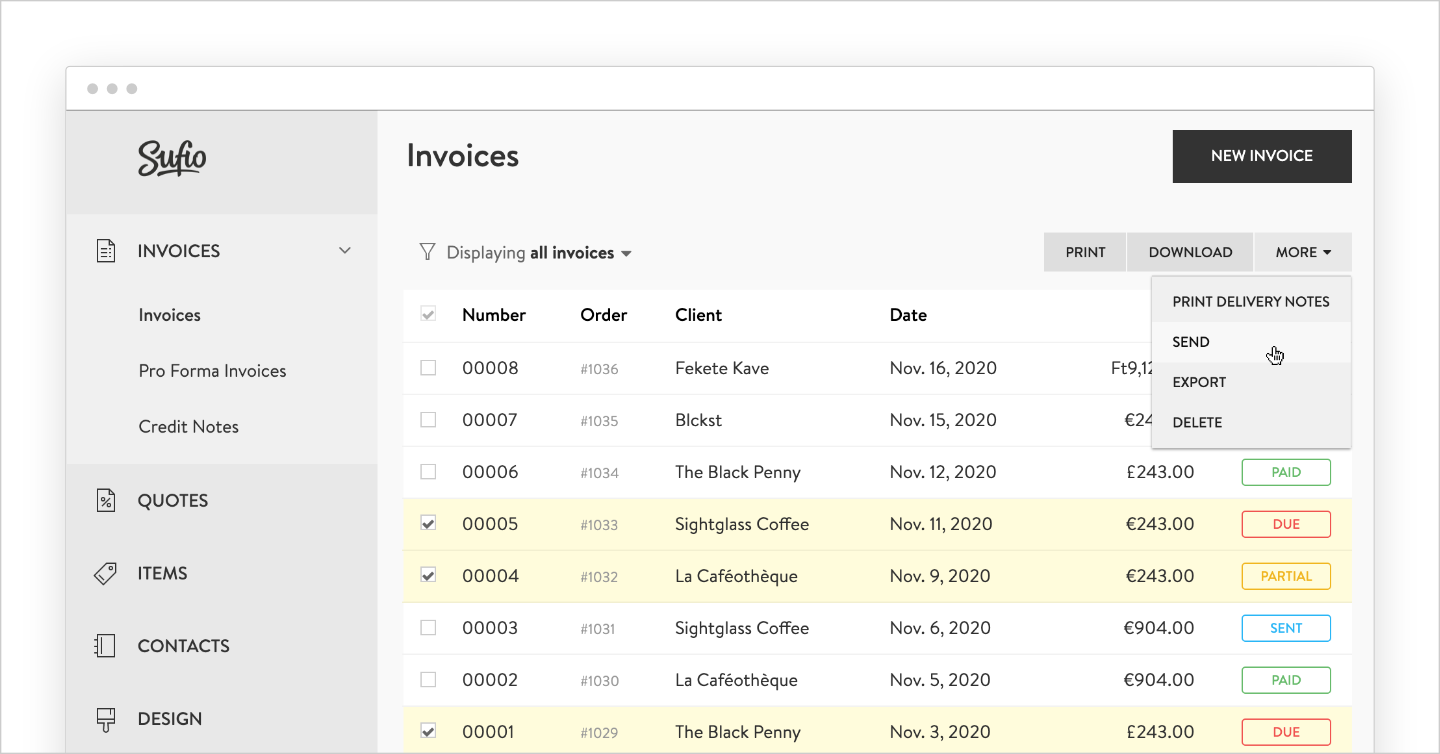Click the Design paintbrush icon
The image size is (1440, 754).
click(105, 719)
